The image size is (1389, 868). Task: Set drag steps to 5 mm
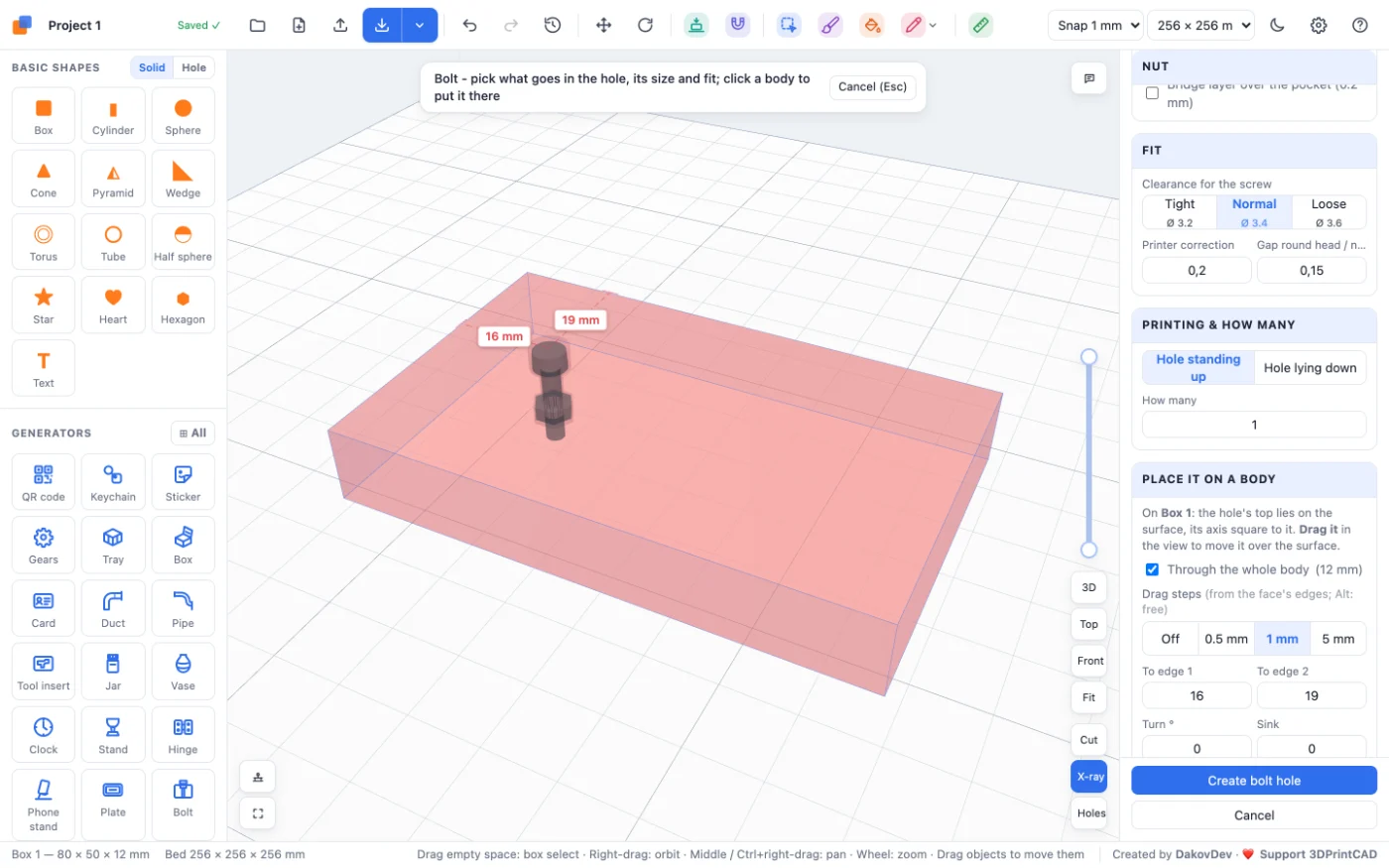(1338, 639)
